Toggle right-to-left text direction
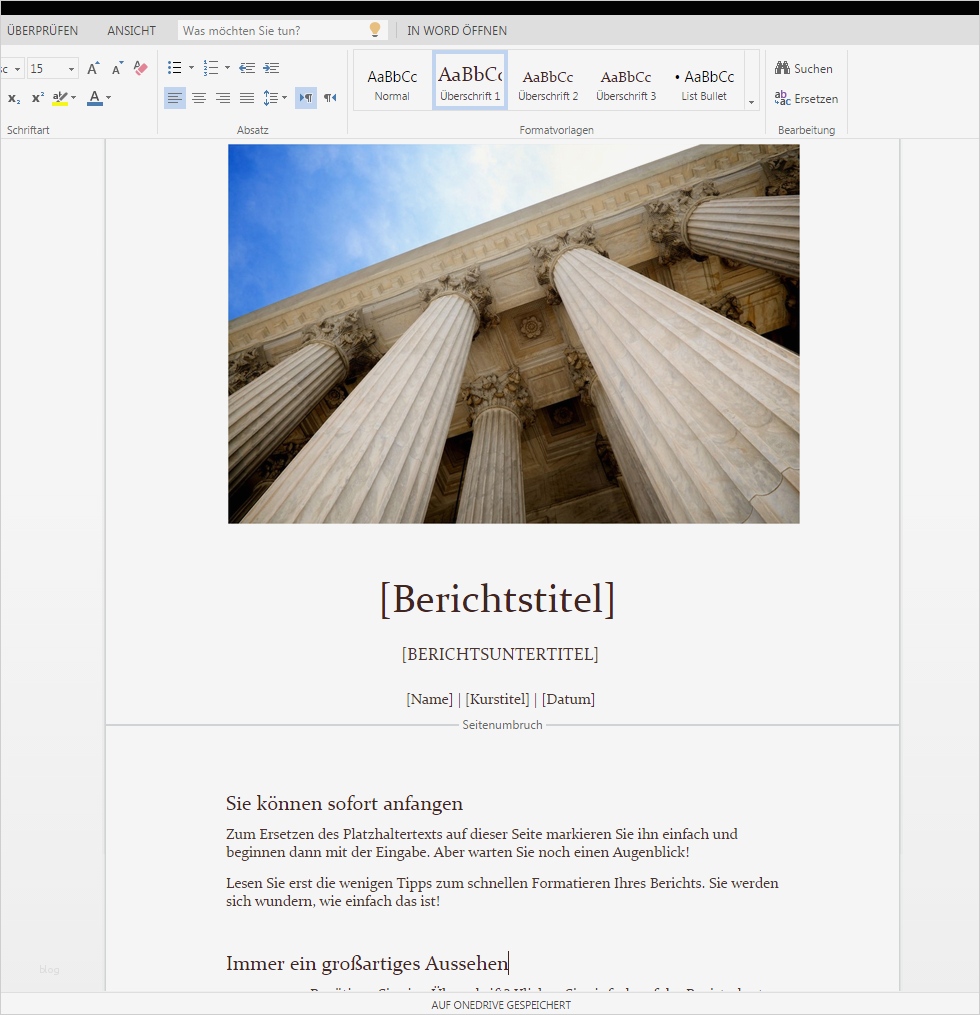The width and height of the screenshot is (980, 1015). tap(330, 98)
